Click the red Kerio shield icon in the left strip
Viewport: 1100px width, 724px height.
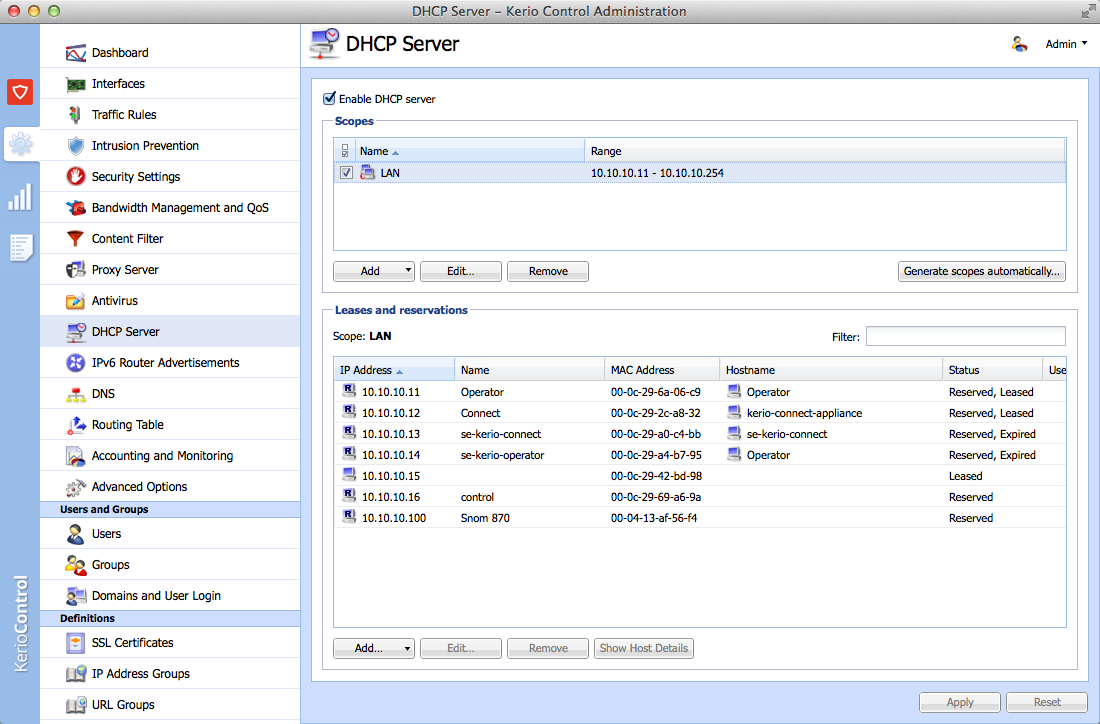pos(20,91)
